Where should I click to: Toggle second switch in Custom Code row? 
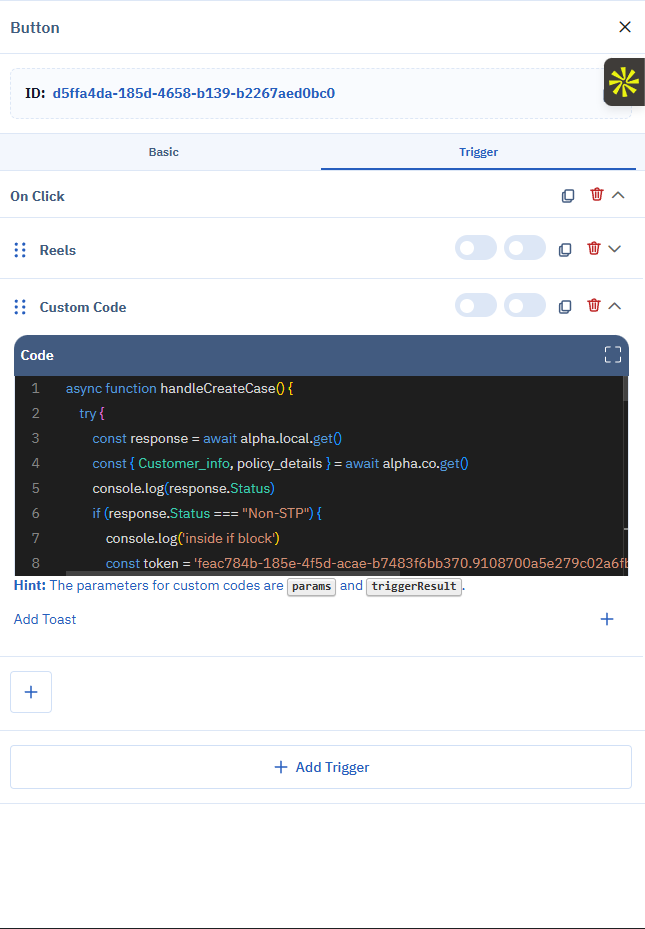[525, 305]
